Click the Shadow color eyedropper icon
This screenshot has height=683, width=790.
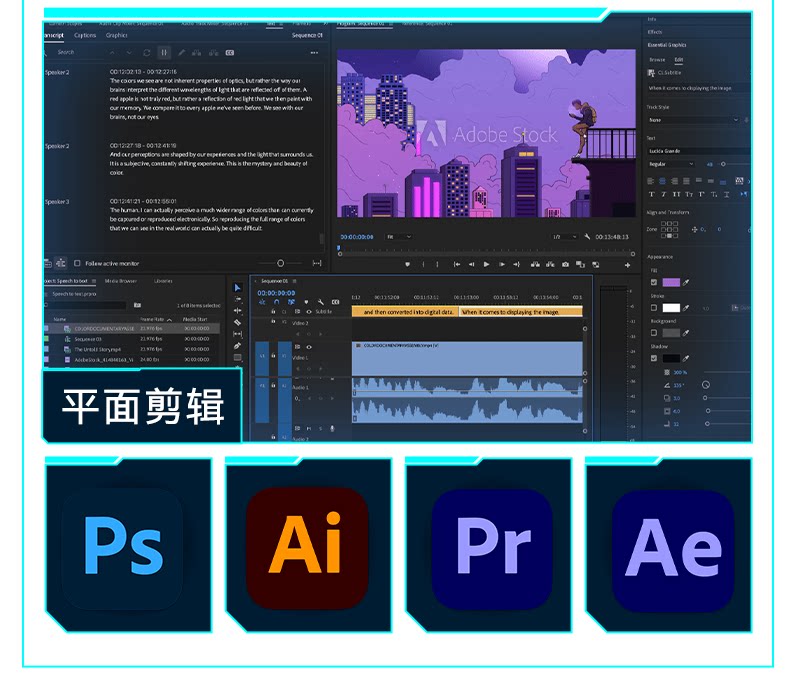[x=686, y=358]
